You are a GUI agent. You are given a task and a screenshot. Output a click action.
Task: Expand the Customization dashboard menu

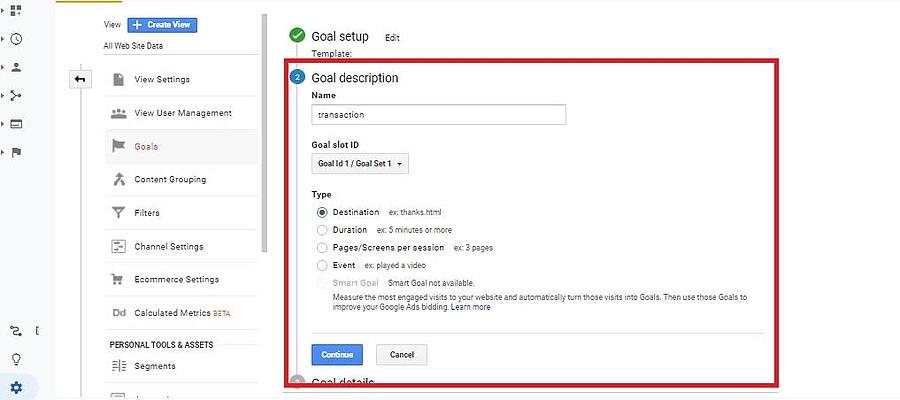coord(16,10)
